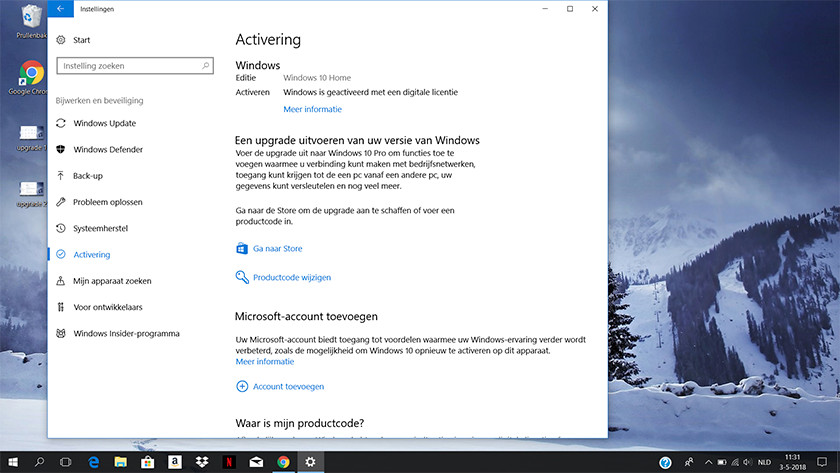The height and width of the screenshot is (473, 840).
Task: Open the Start home settings page
Action: [x=81, y=40]
